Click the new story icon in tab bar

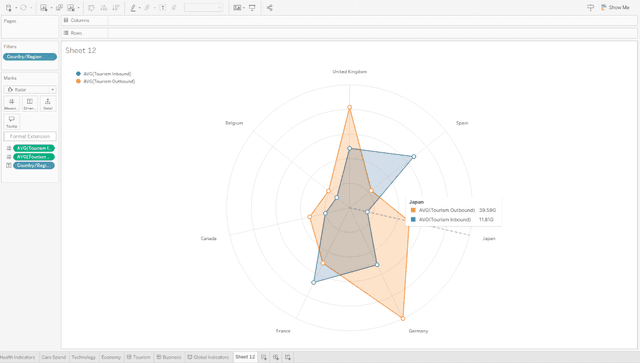pos(288,357)
